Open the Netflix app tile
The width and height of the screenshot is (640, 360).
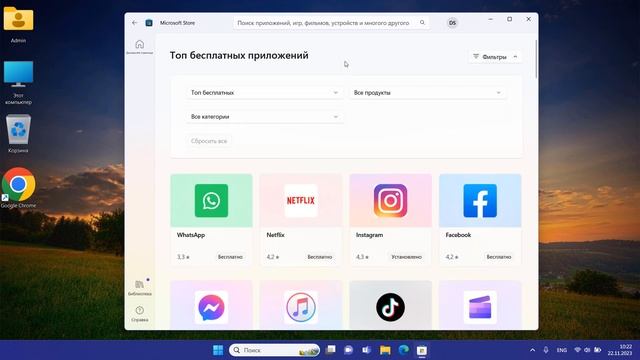tap(301, 220)
